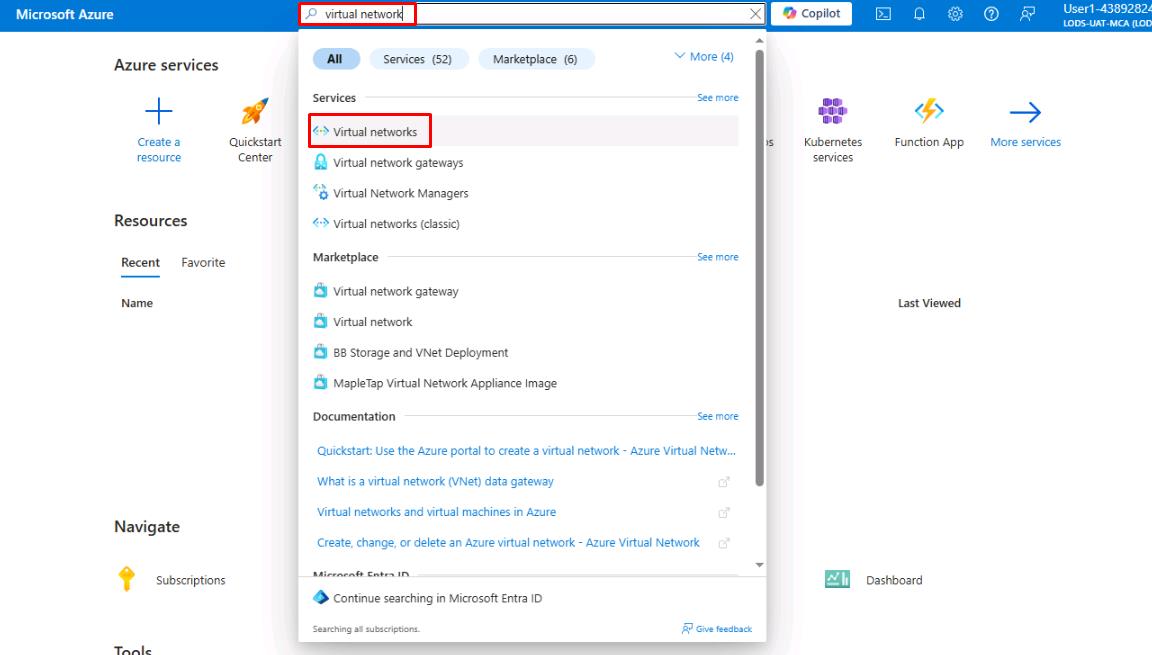Open Marketplace Virtual network gateway item

pyautogui.click(x=525, y=292)
